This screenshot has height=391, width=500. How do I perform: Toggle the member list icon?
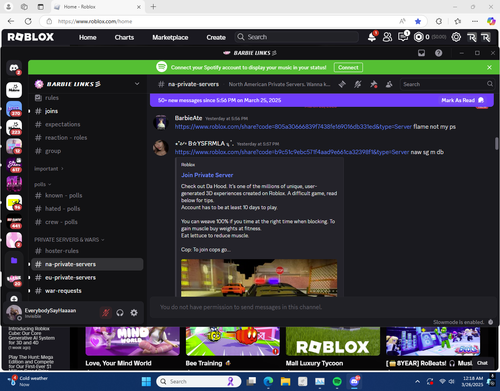[389, 84]
